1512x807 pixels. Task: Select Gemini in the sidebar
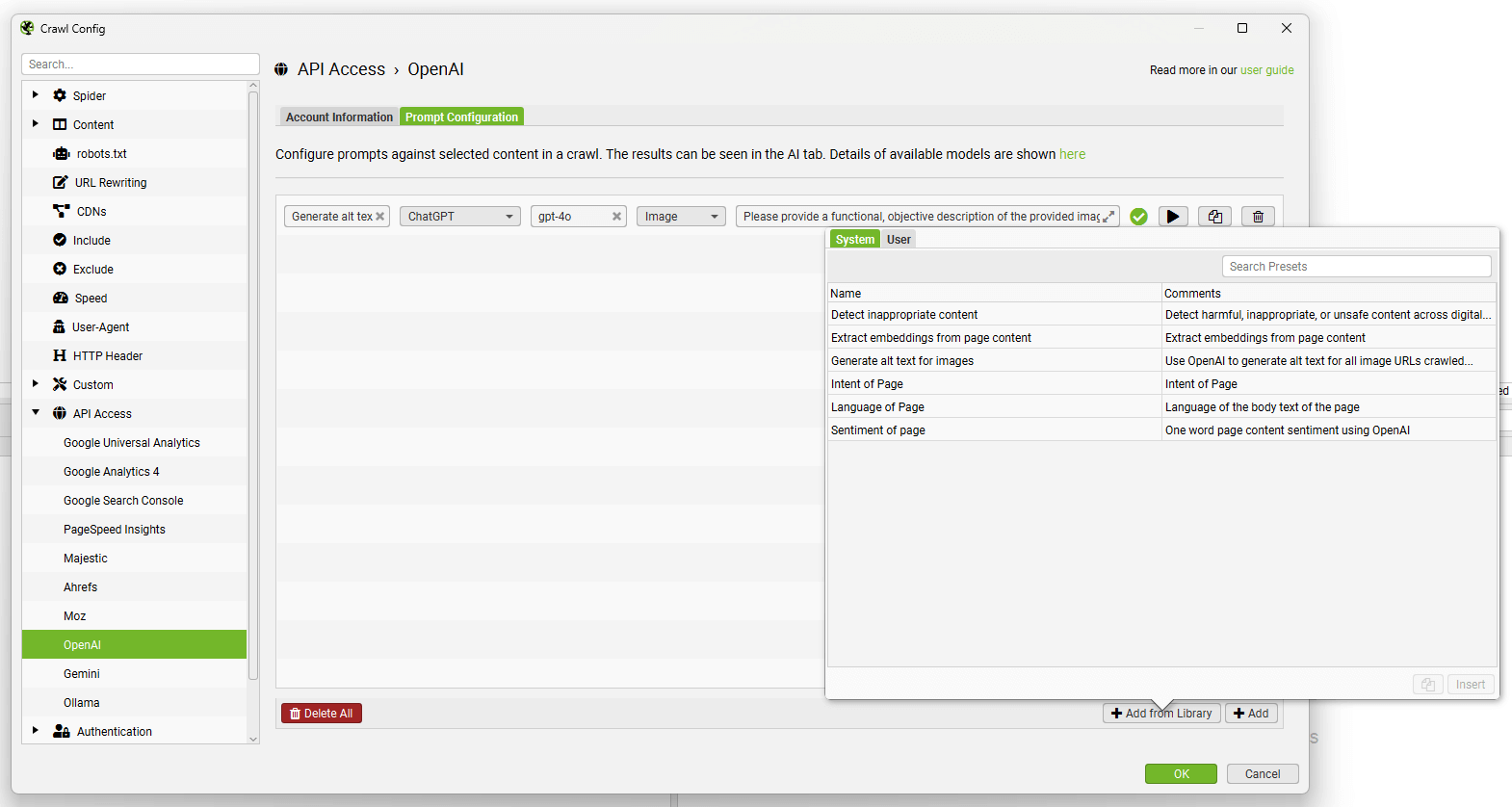(x=82, y=674)
